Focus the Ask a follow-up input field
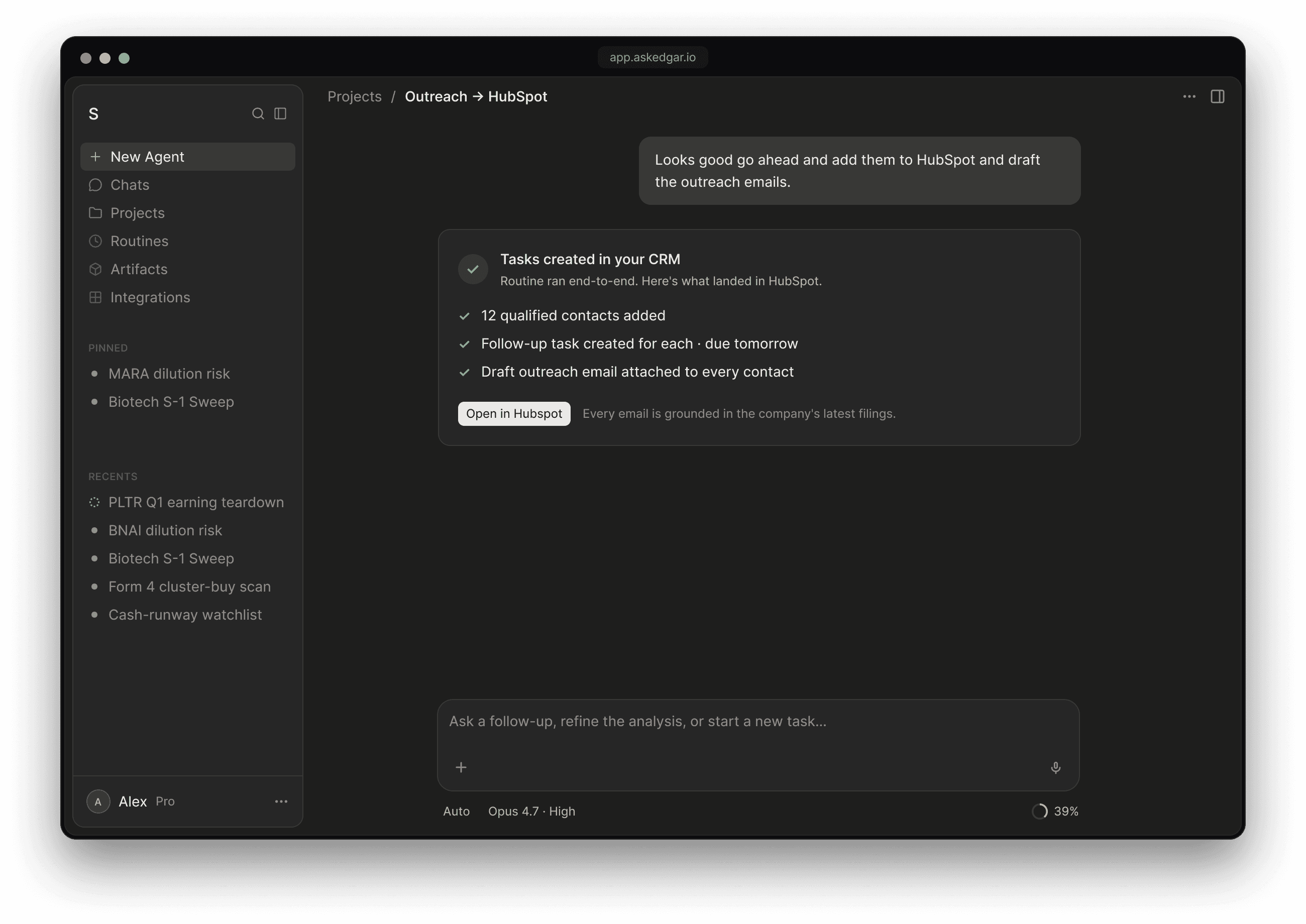This screenshot has width=1306, height=924. [758, 745]
